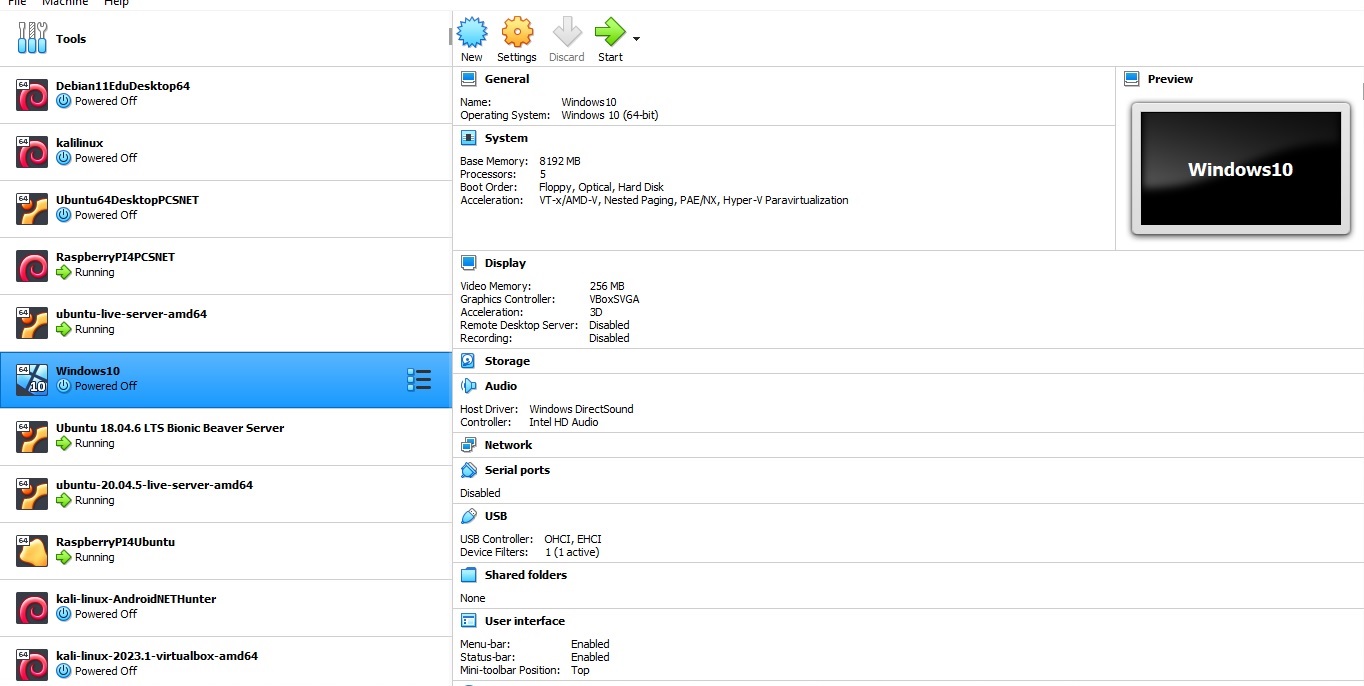Select the ubuntu-live-server-amd64 machine name
Screen dimensions: 1364x686
tap(132, 314)
